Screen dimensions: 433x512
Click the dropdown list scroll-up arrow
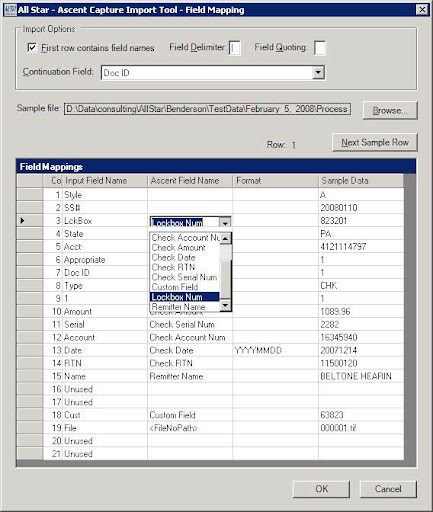pyautogui.click(x=226, y=238)
